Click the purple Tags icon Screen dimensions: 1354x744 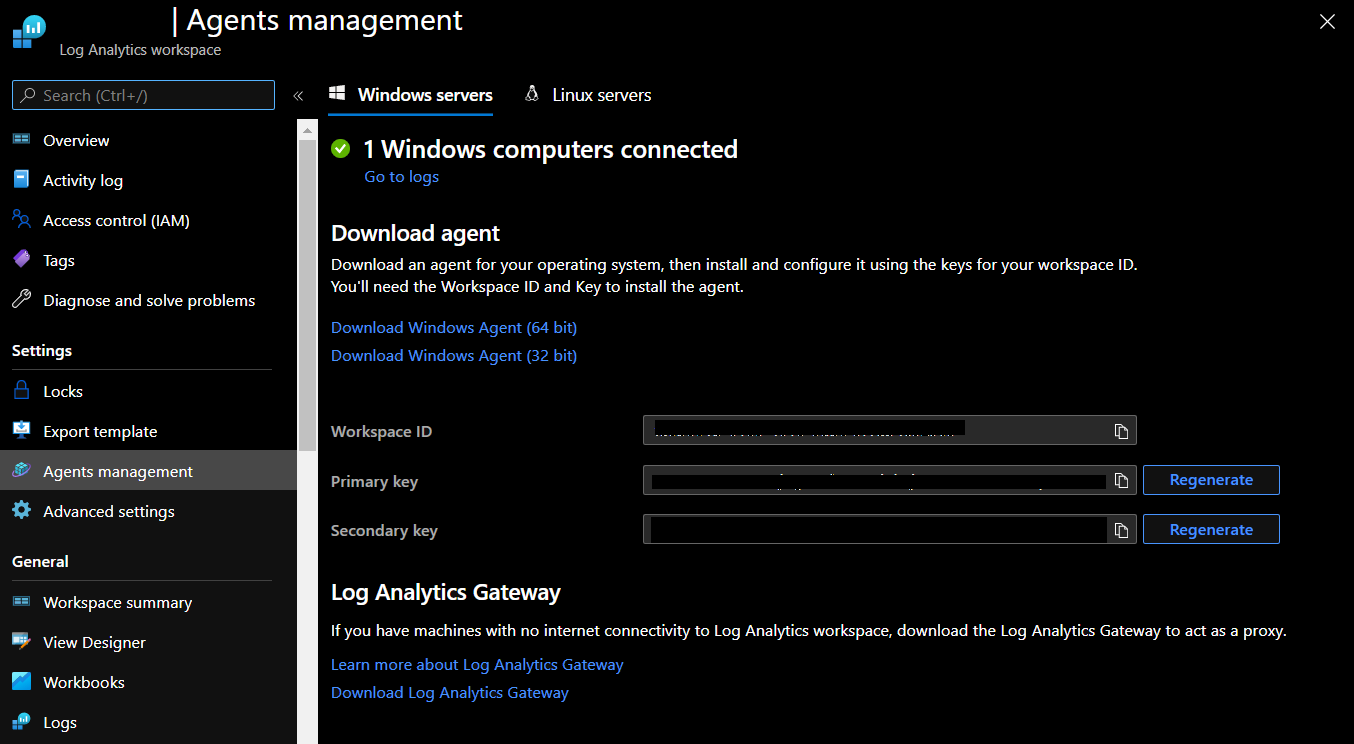pos(22,260)
